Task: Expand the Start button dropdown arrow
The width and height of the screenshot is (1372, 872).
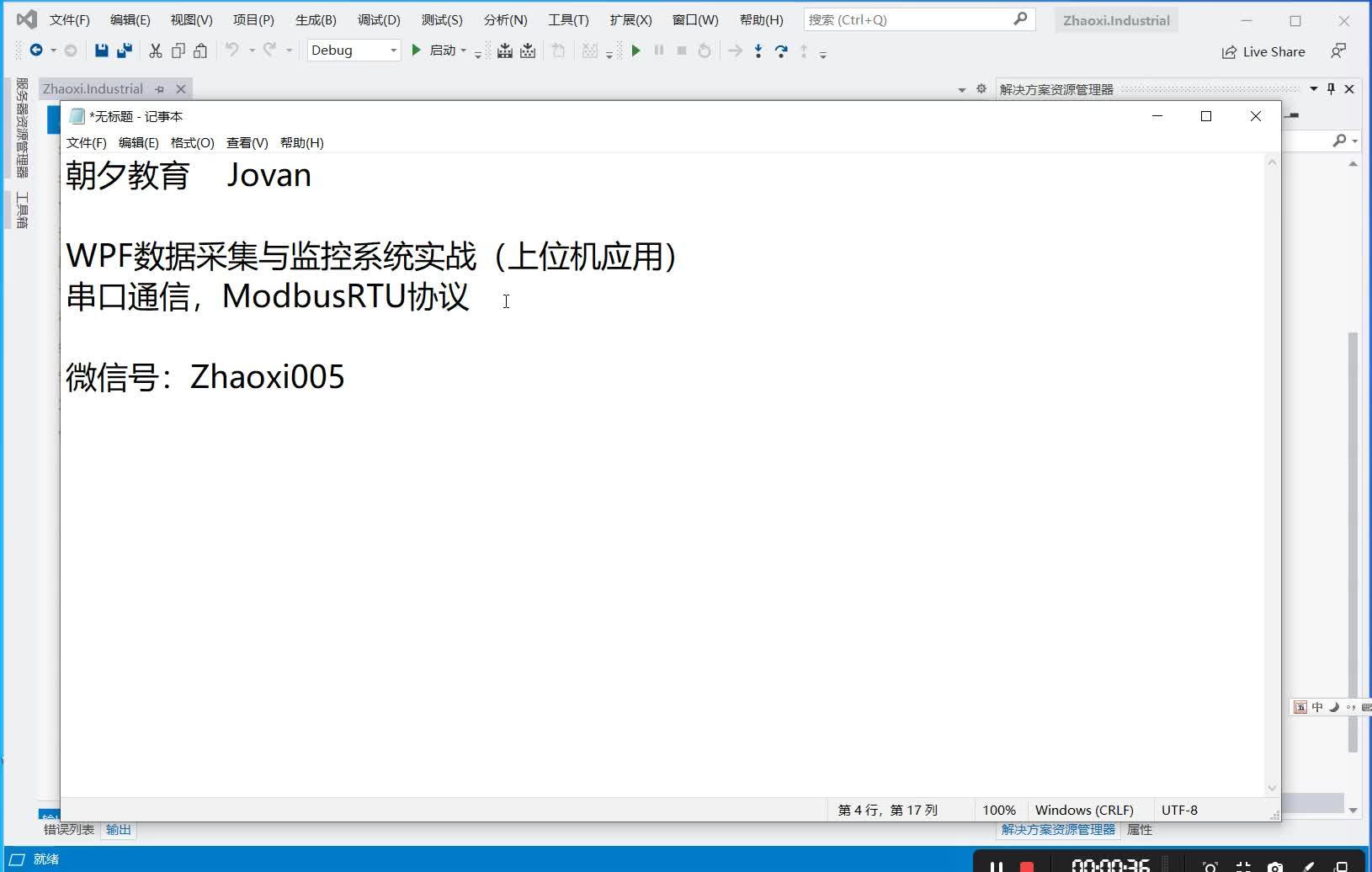Action: point(462,51)
